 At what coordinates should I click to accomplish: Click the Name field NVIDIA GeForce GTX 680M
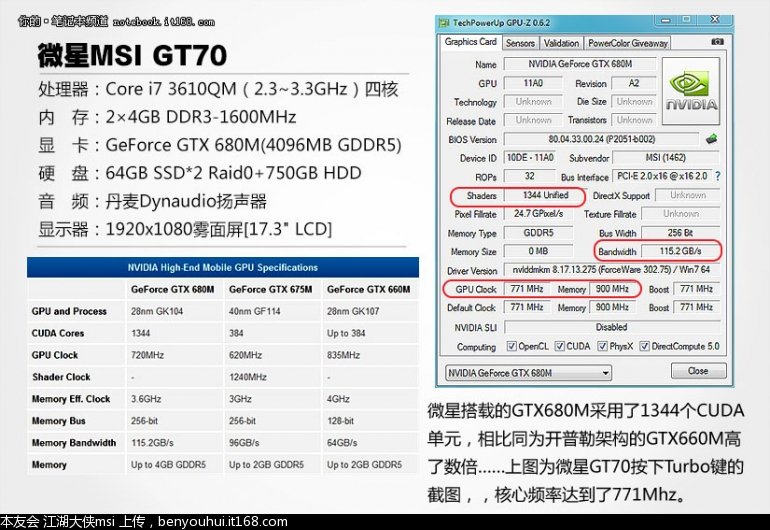(580, 64)
